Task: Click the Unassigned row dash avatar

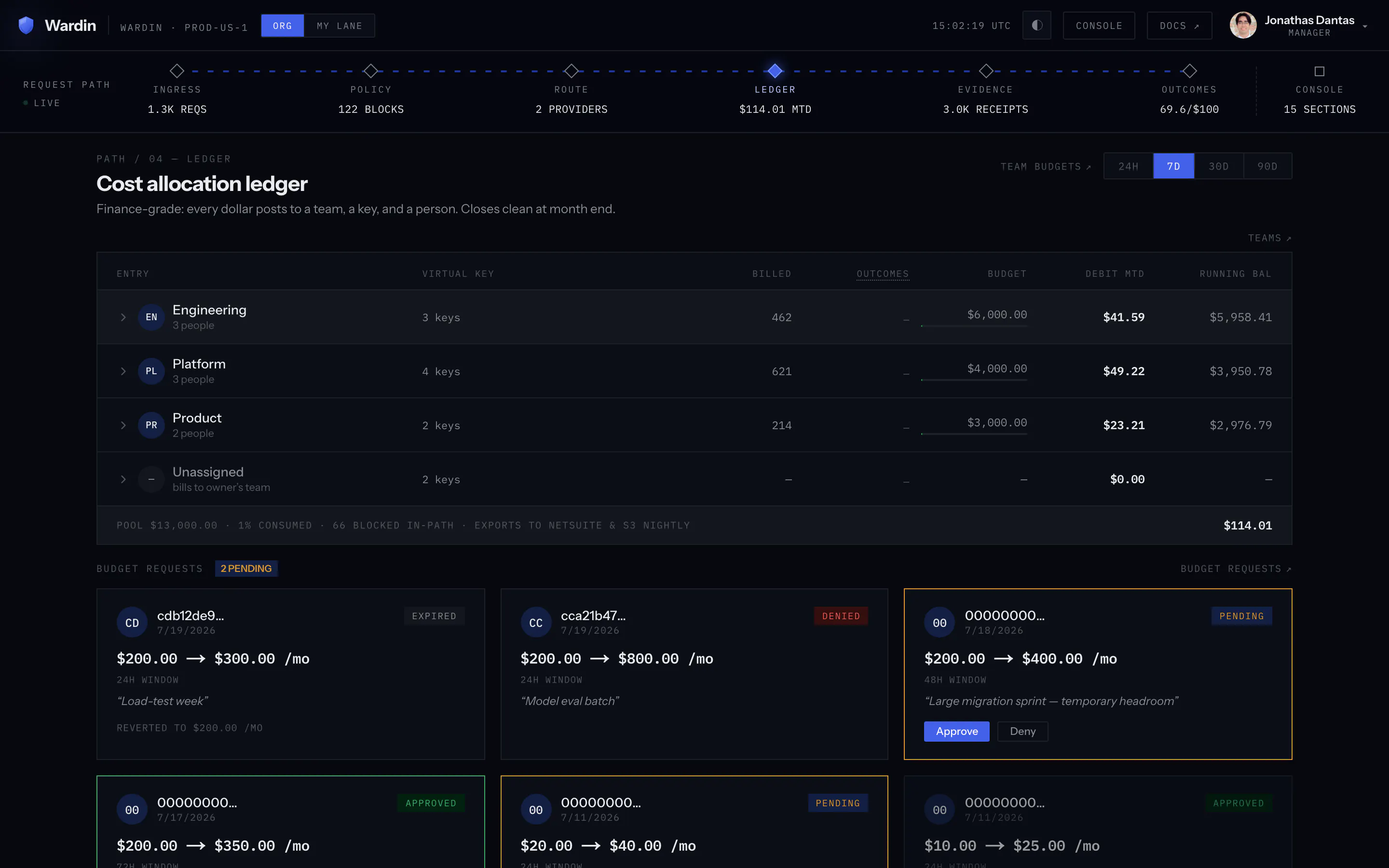Action: (x=151, y=479)
